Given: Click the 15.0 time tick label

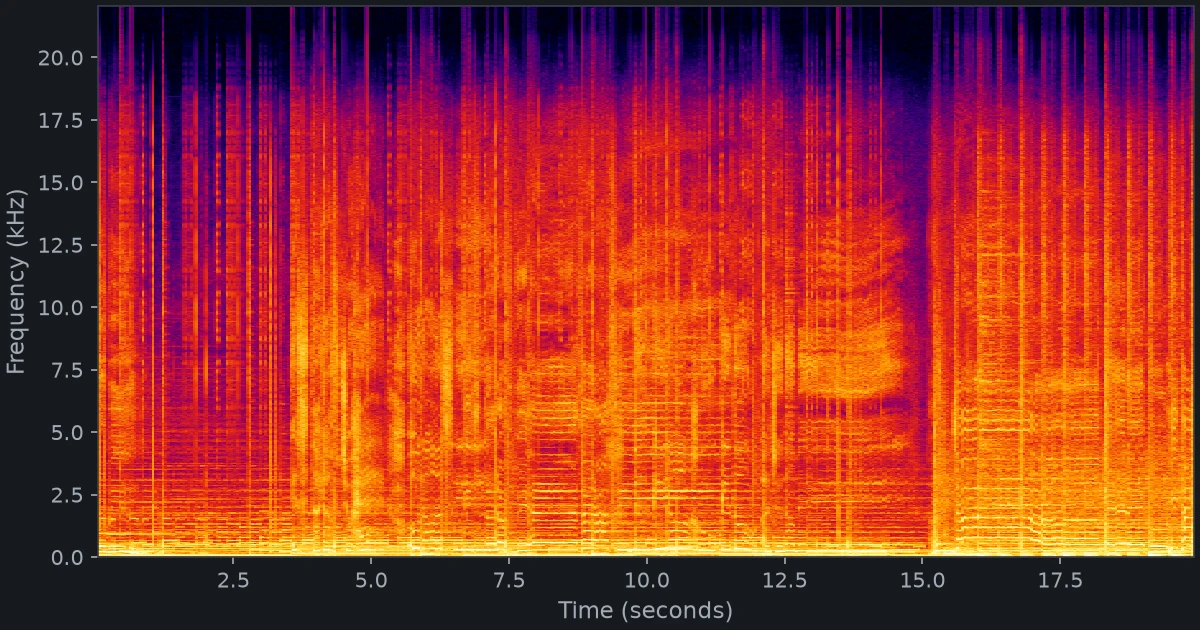Looking at the screenshot, I should pyautogui.click(x=923, y=580).
